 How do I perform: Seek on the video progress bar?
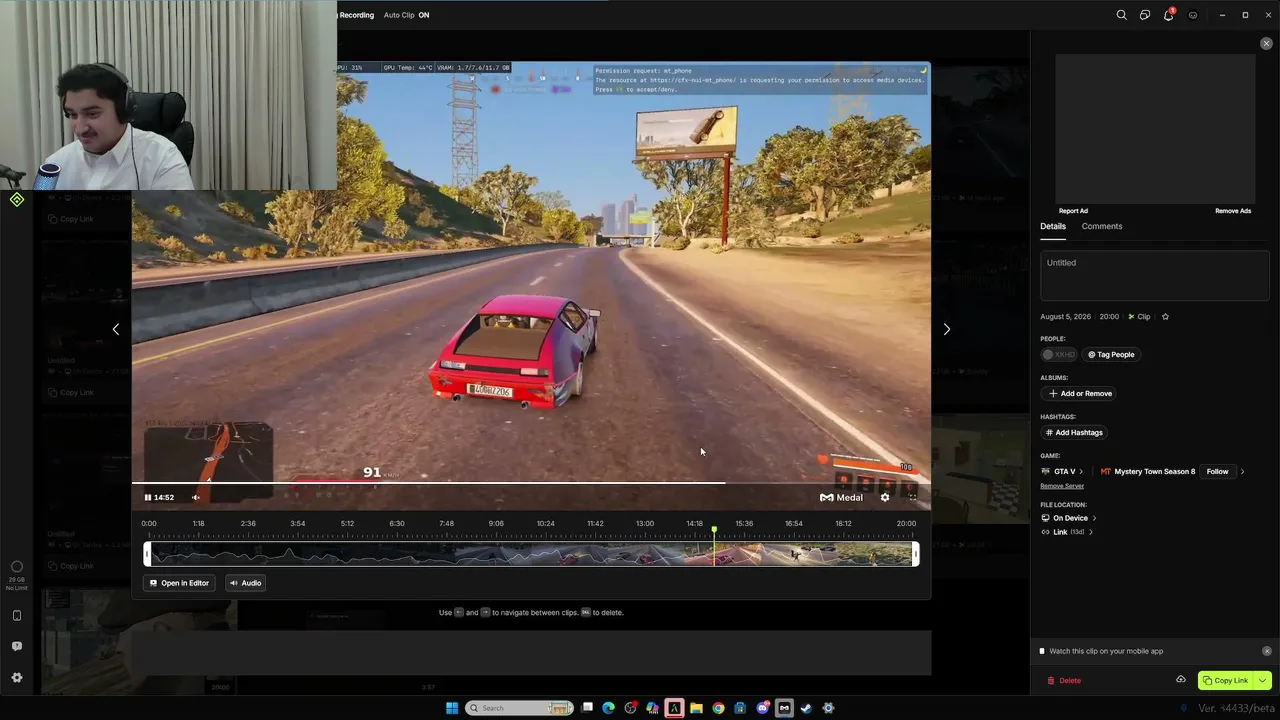click(530, 483)
